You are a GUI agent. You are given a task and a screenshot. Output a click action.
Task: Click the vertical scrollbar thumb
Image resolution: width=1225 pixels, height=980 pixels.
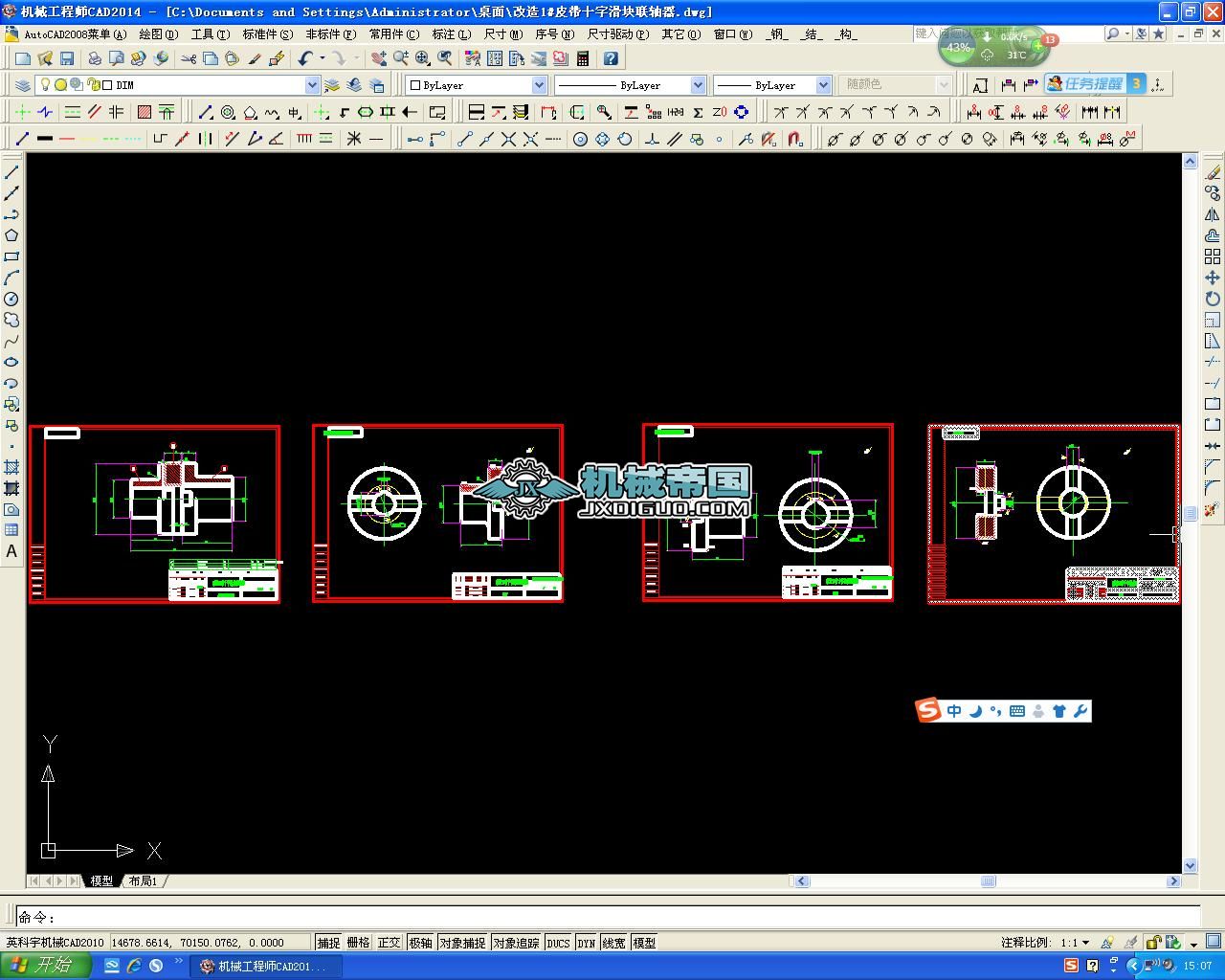pyautogui.click(x=1191, y=514)
